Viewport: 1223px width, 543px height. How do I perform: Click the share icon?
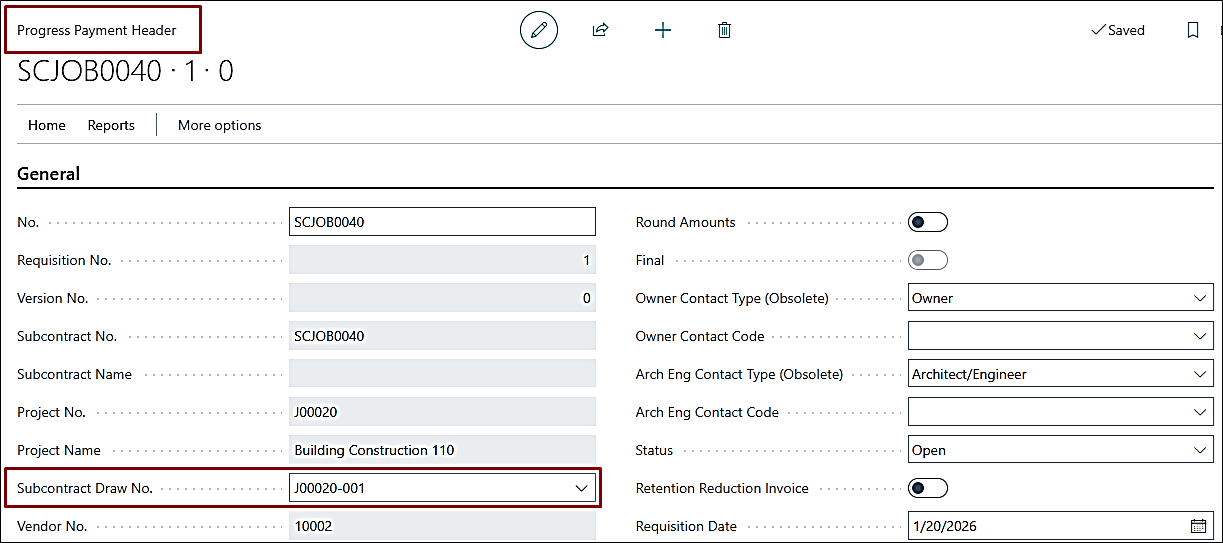pyautogui.click(x=600, y=31)
